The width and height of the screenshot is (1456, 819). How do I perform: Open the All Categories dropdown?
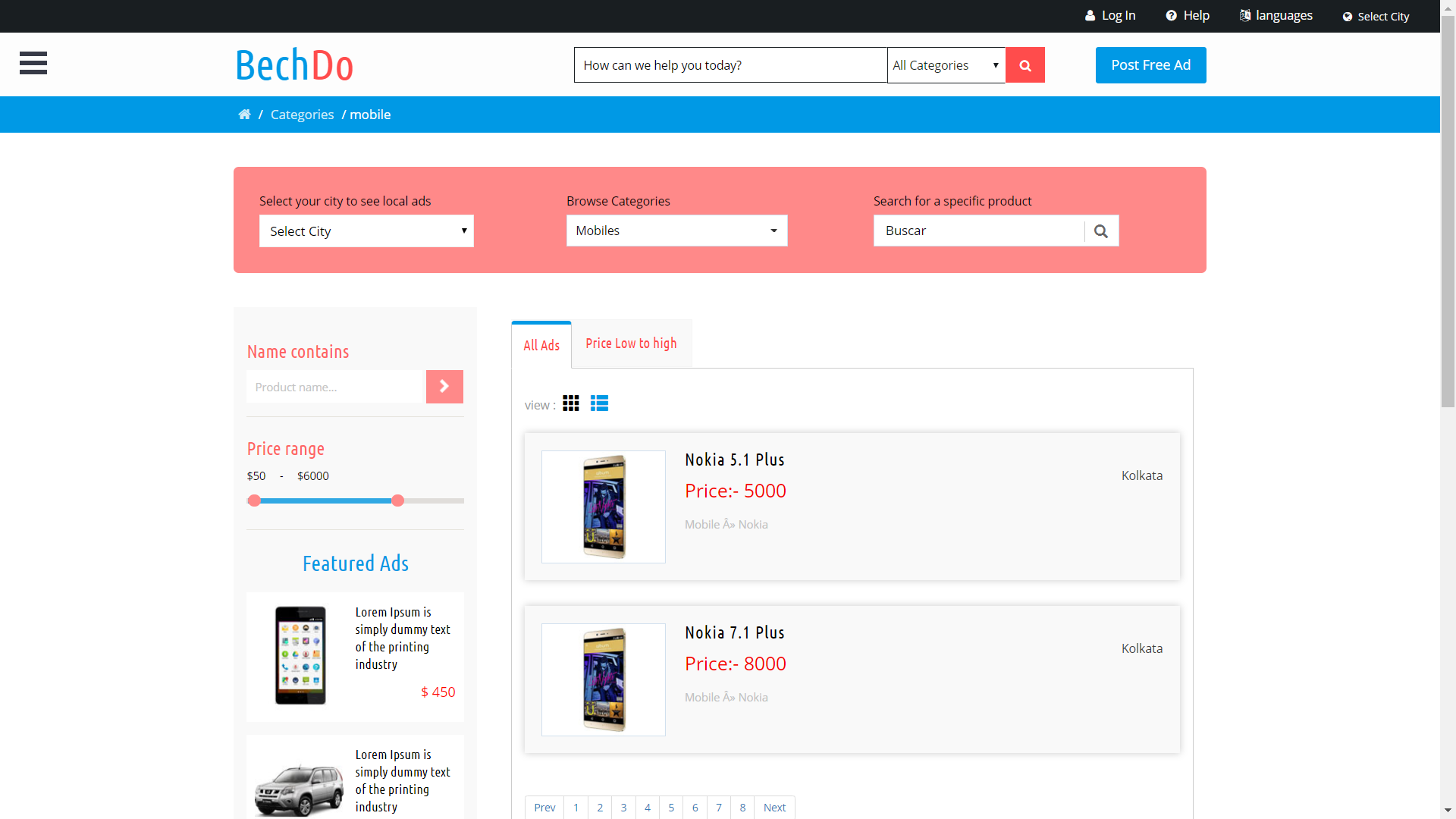click(x=946, y=65)
